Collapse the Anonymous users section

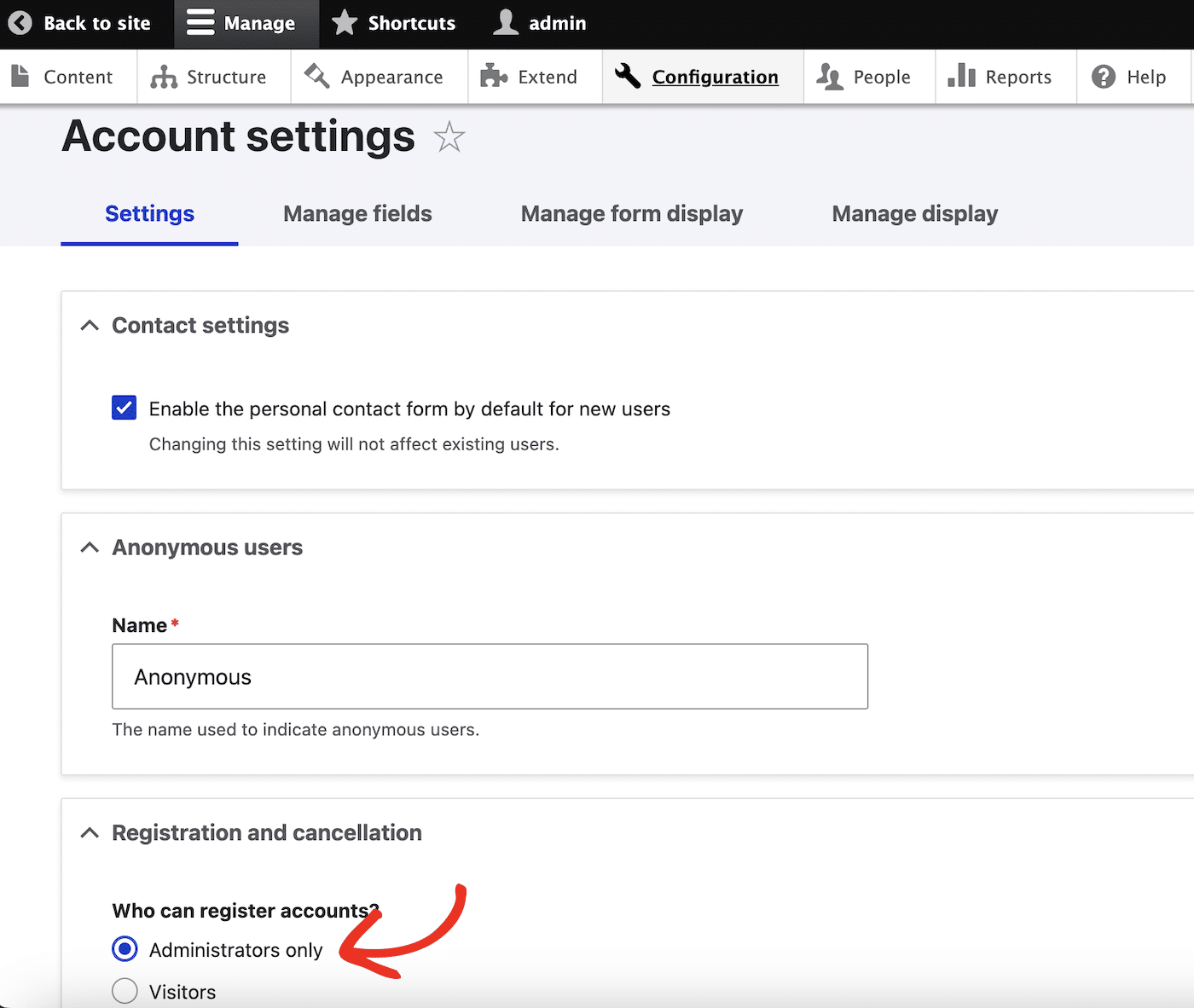90,547
